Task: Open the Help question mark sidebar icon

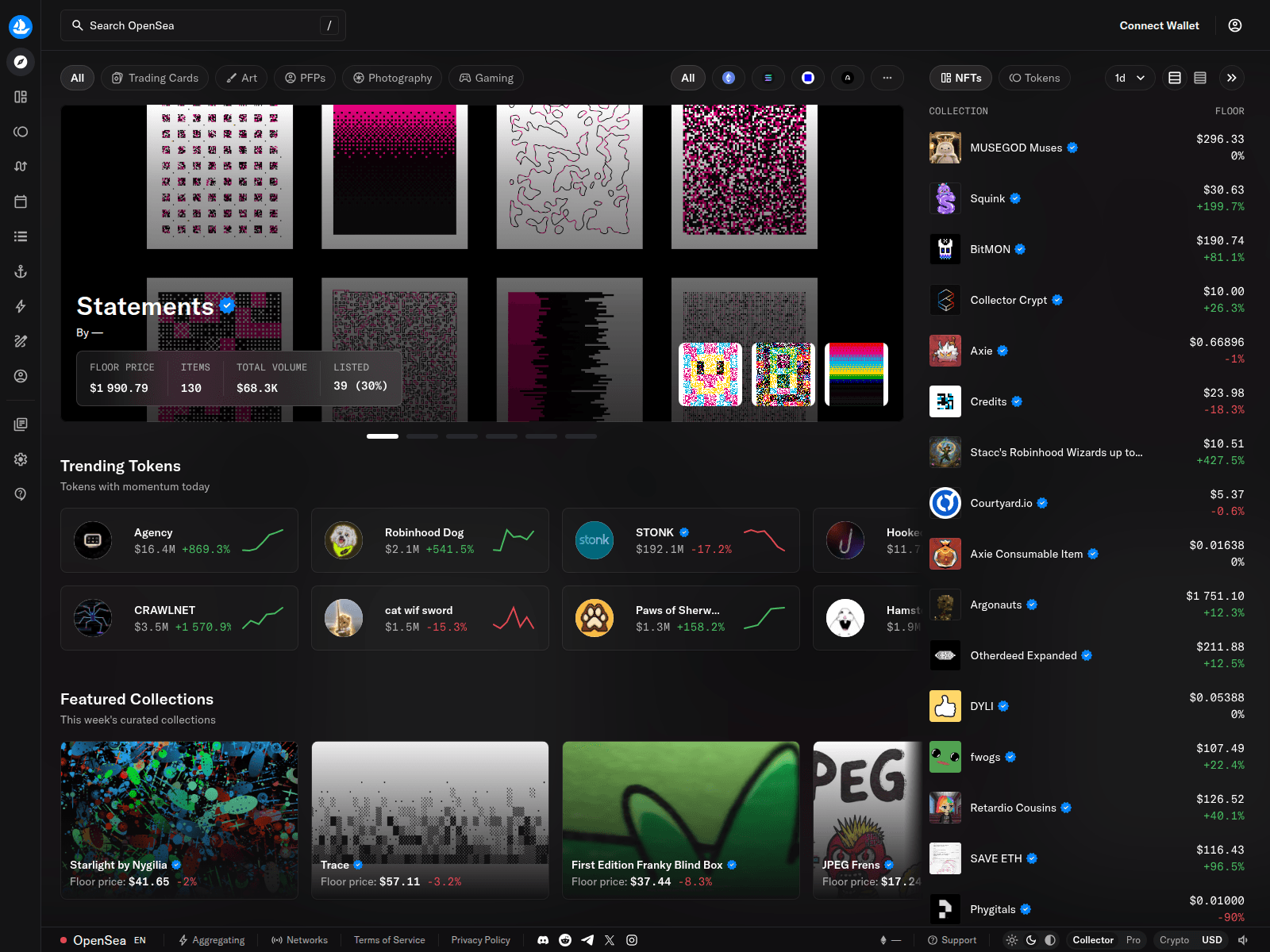Action: (21, 494)
